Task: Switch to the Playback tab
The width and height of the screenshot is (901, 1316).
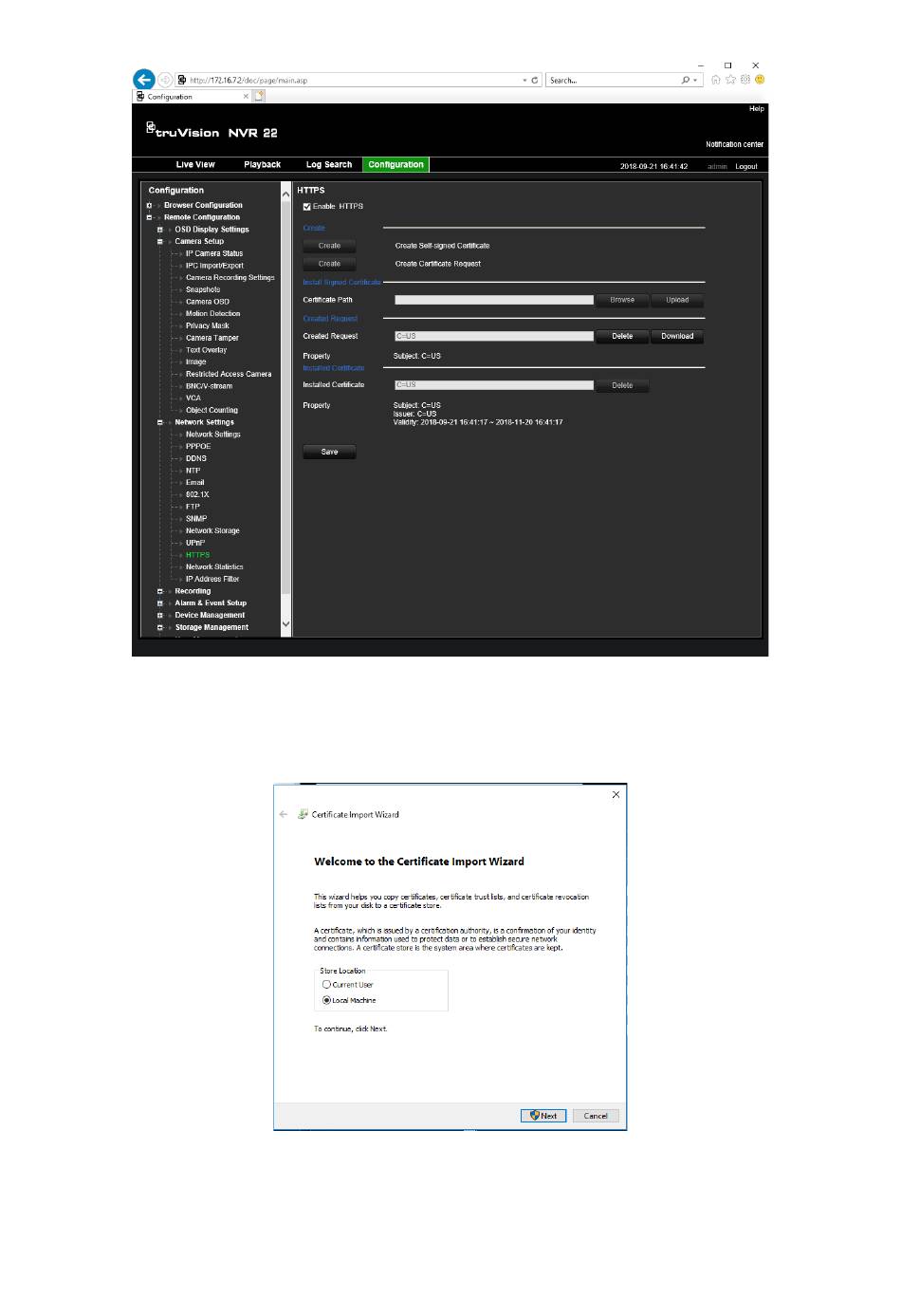Action: coord(262,165)
